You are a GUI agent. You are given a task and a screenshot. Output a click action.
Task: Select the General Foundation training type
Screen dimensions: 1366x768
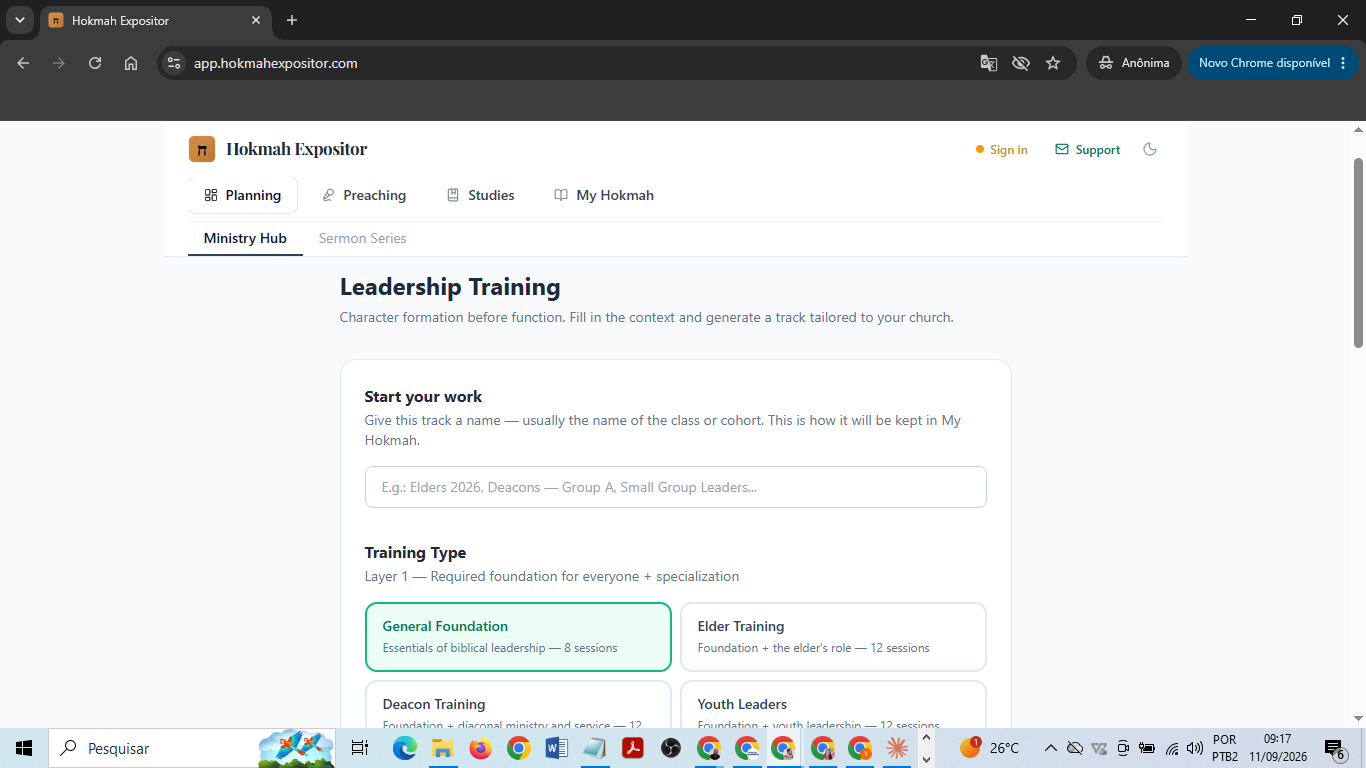point(518,636)
